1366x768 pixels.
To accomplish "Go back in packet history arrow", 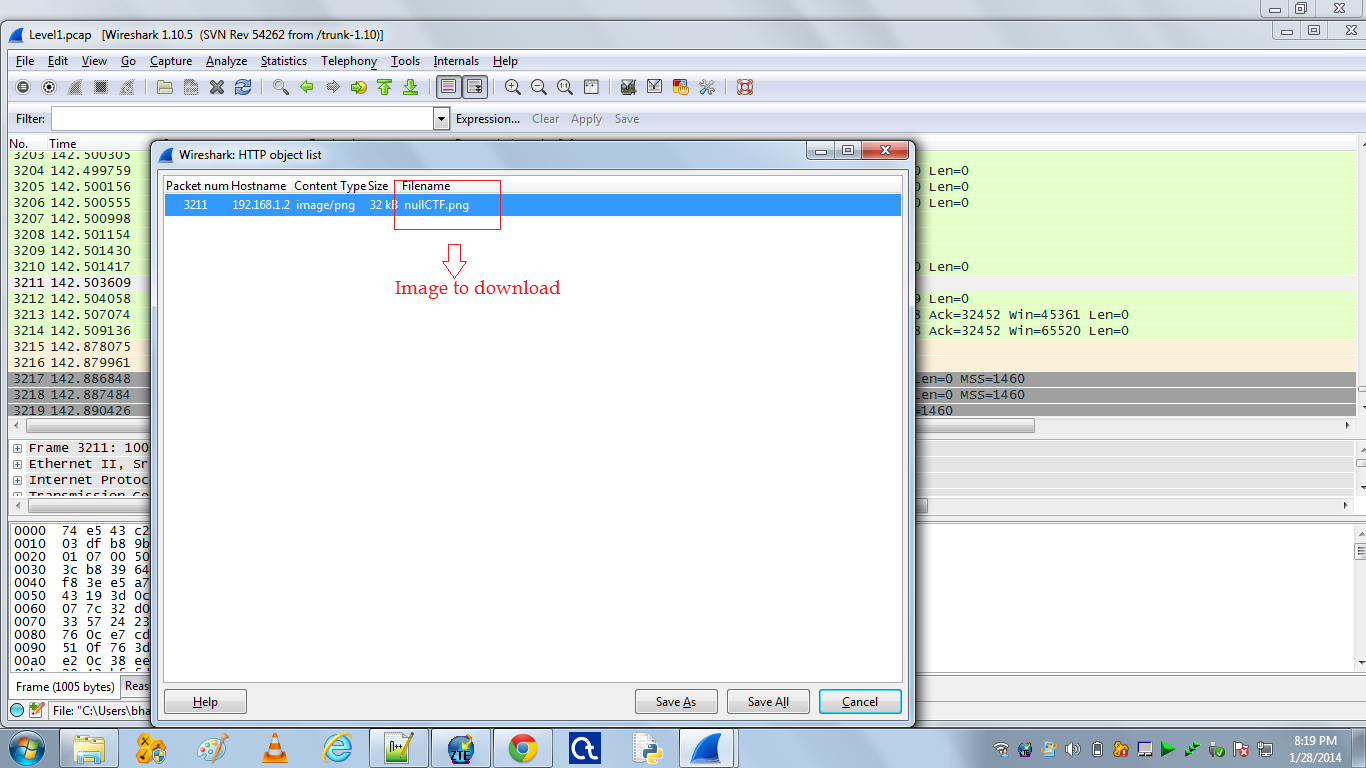I will tap(307, 87).
